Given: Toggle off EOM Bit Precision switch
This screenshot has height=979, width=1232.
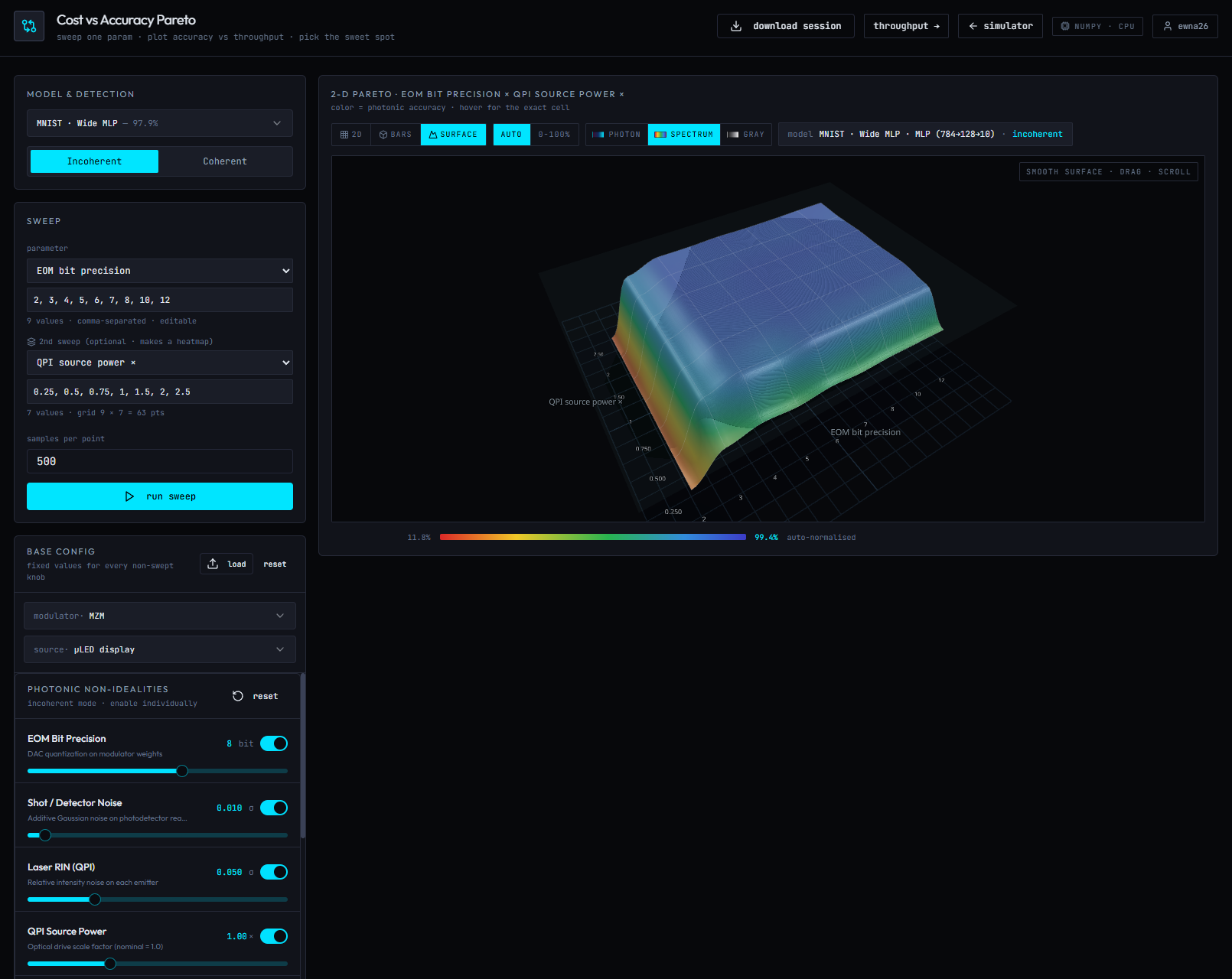Looking at the screenshot, I should click(x=274, y=743).
